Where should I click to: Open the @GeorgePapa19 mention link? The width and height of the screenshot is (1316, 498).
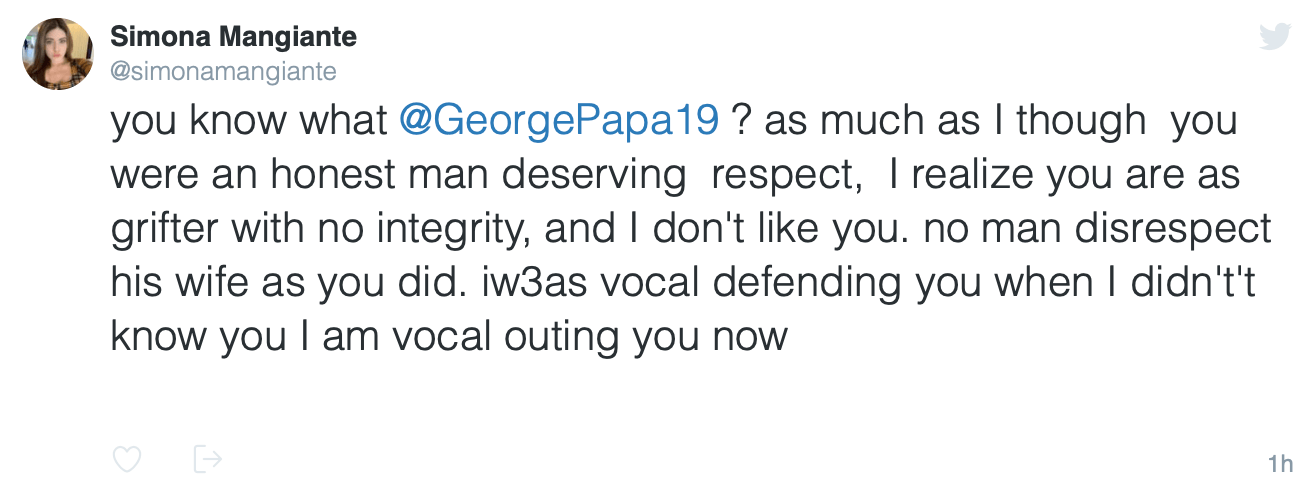[559, 122]
